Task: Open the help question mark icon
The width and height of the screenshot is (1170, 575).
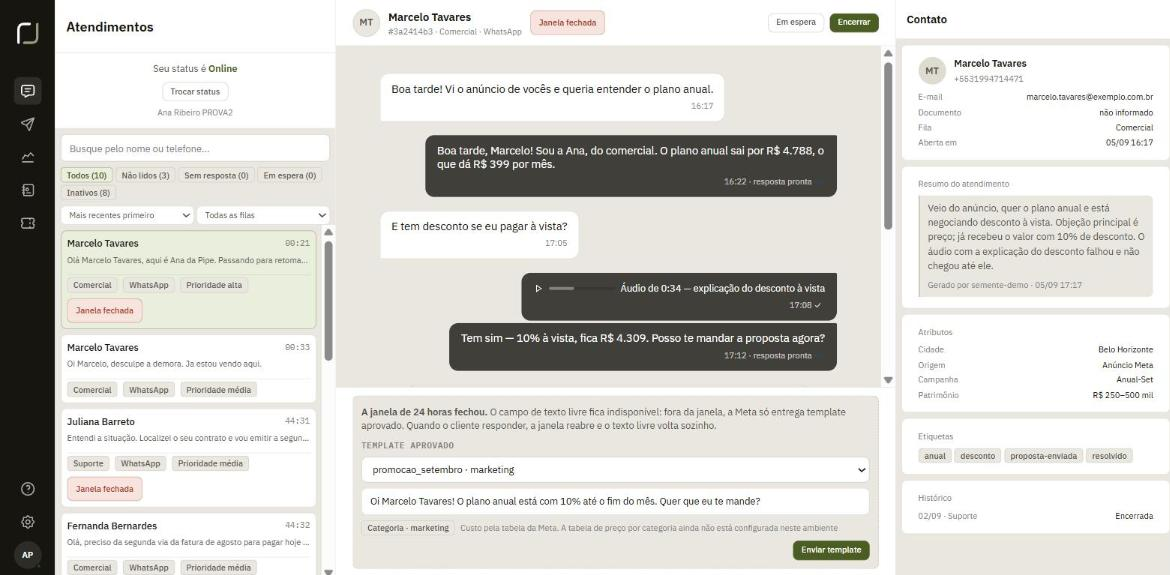Action: (x=28, y=489)
